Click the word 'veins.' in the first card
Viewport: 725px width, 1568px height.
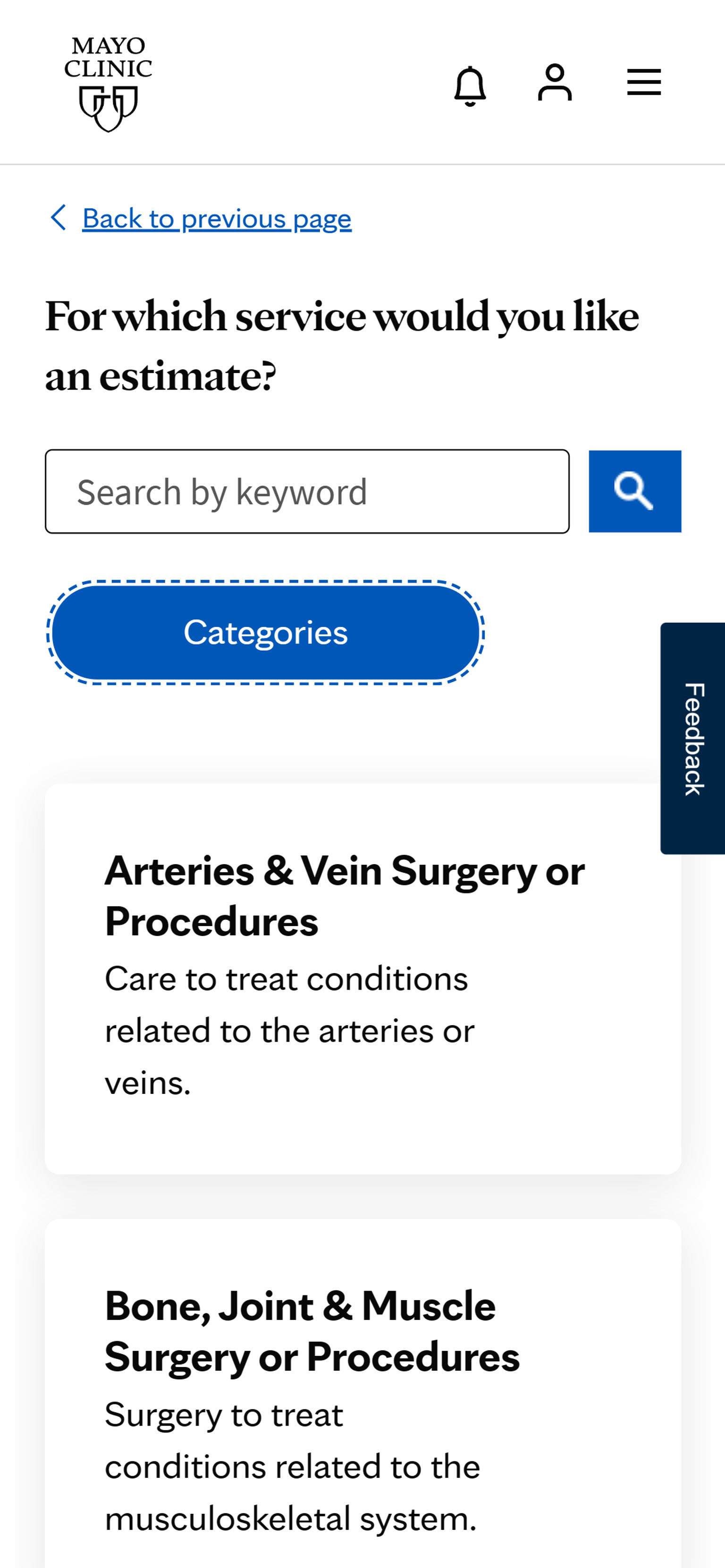click(x=148, y=1083)
